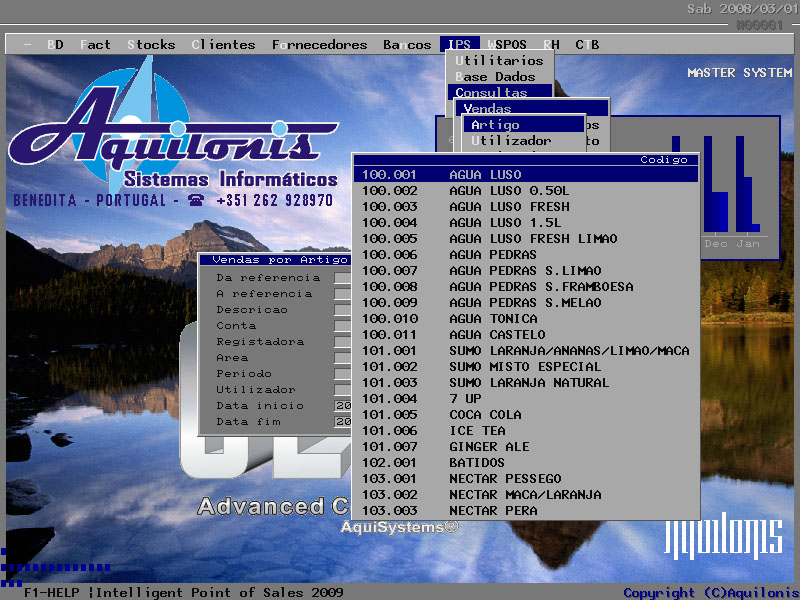Click the telephone icon beside the phone number
Image resolution: width=800 pixels, height=600 pixels.
[195, 200]
